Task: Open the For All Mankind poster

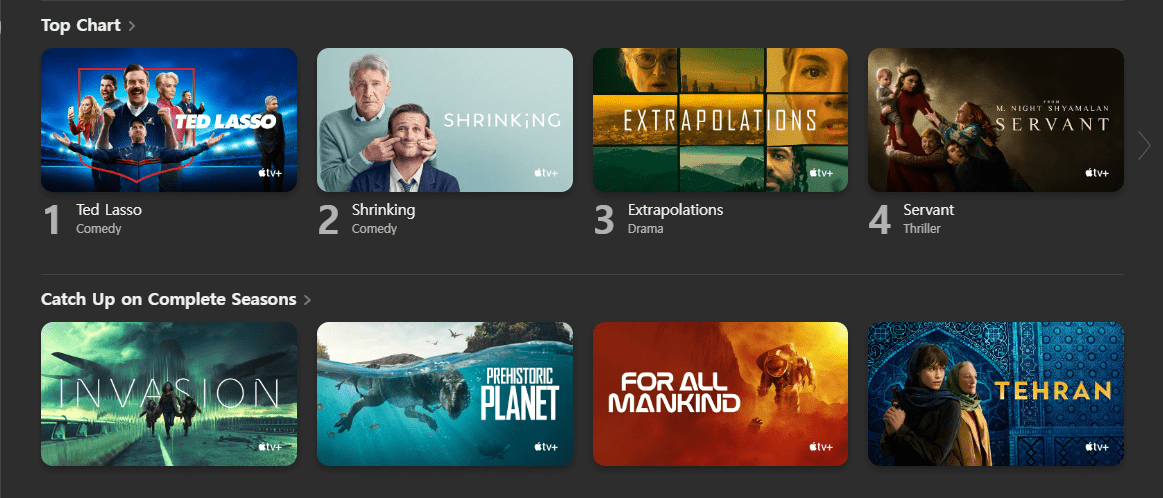Action: point(720,394)
